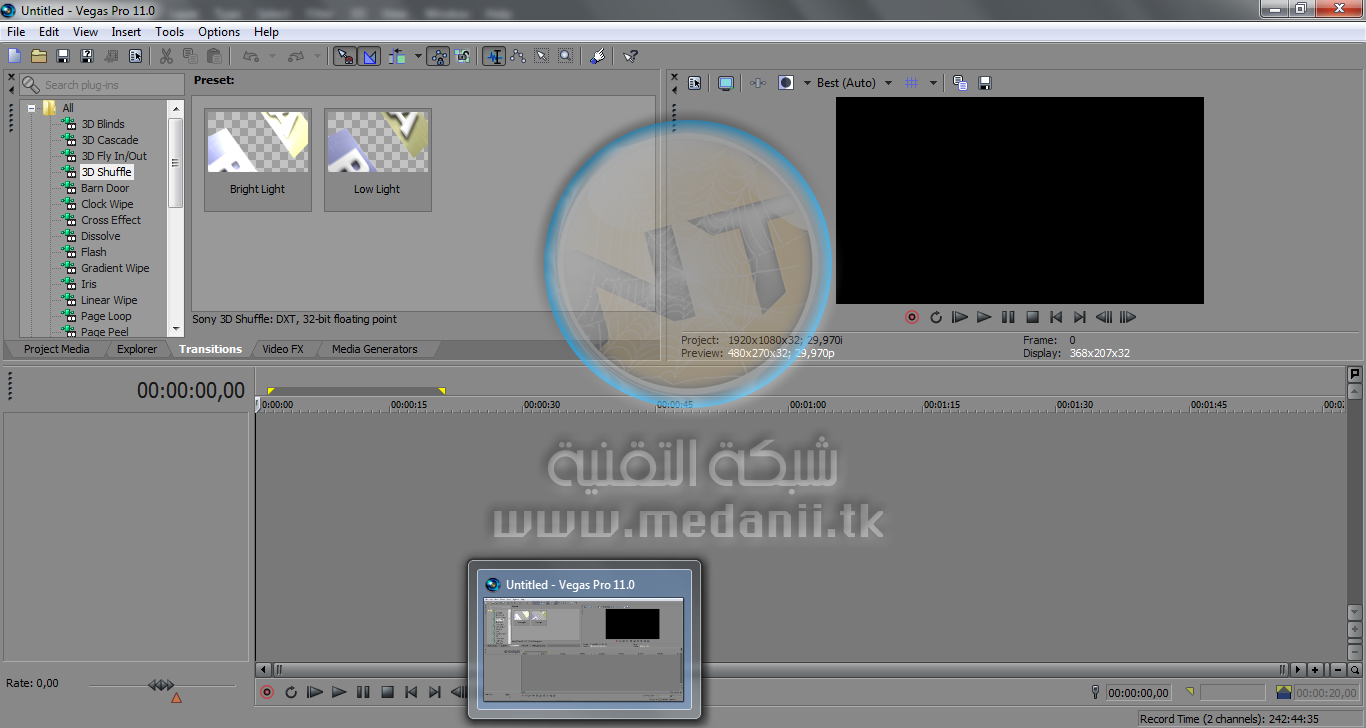Collapse the All folder in transitions tree

32,108
